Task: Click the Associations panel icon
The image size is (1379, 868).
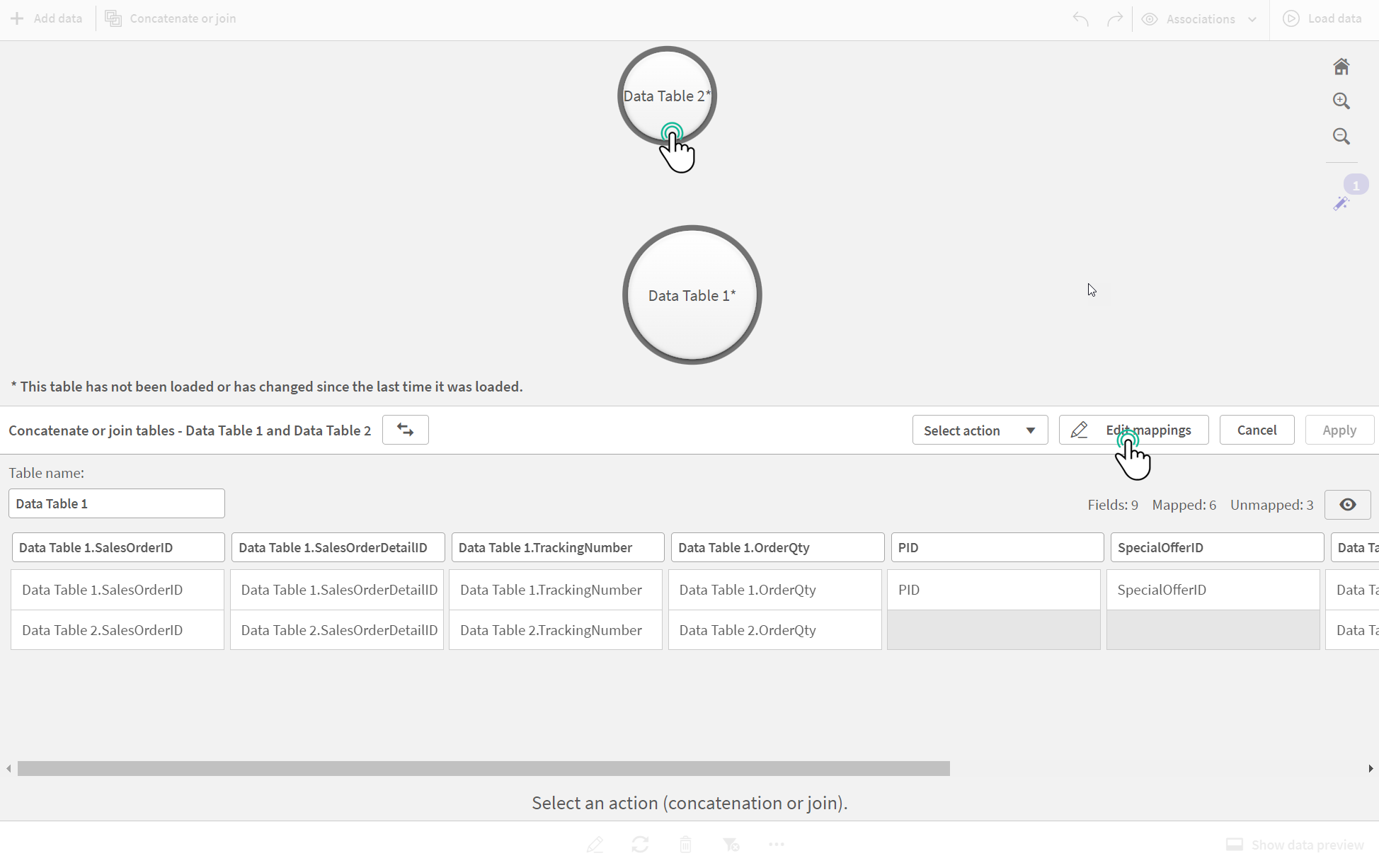Action: 1150,18
